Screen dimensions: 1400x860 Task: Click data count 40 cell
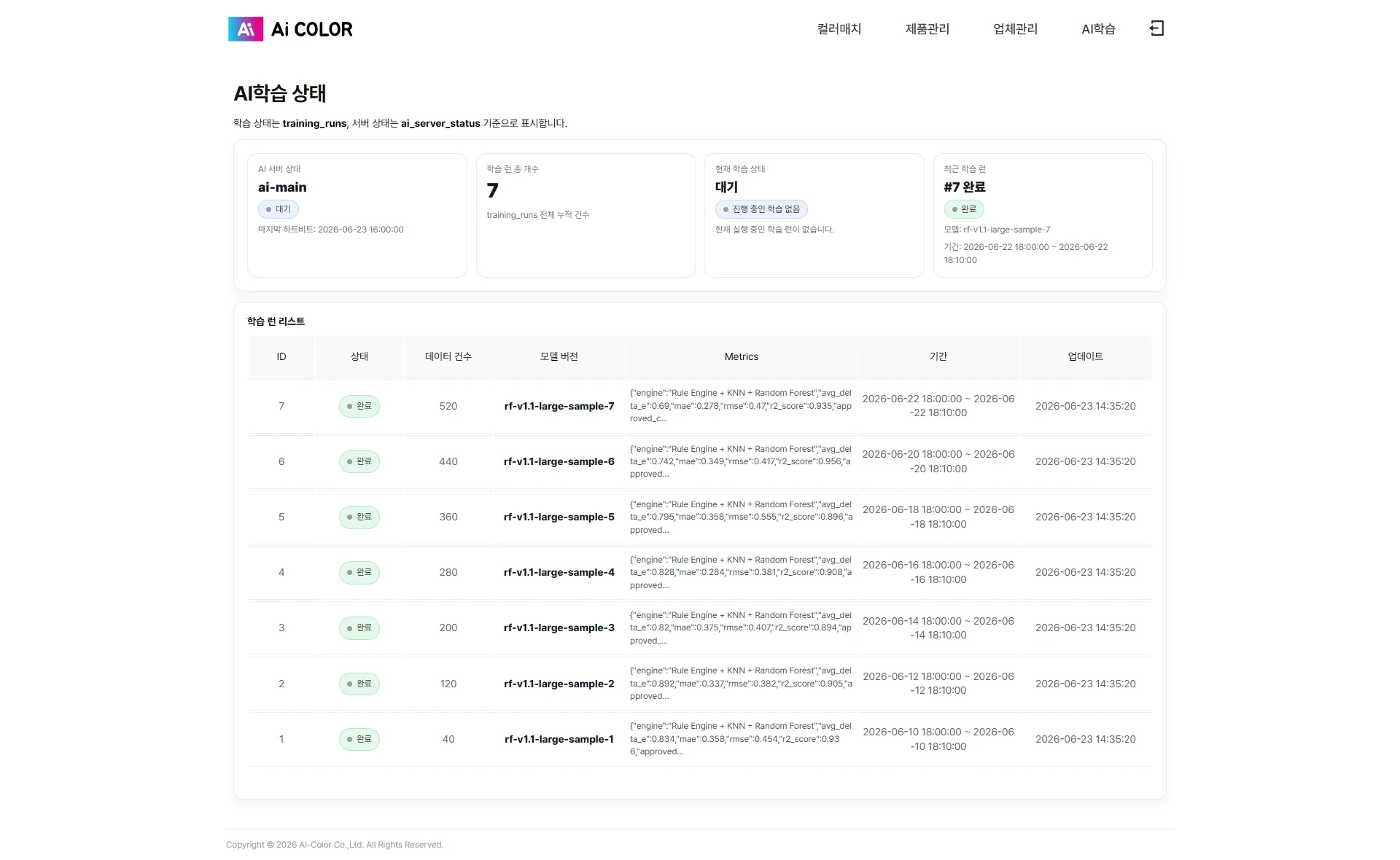click(448, 739)
